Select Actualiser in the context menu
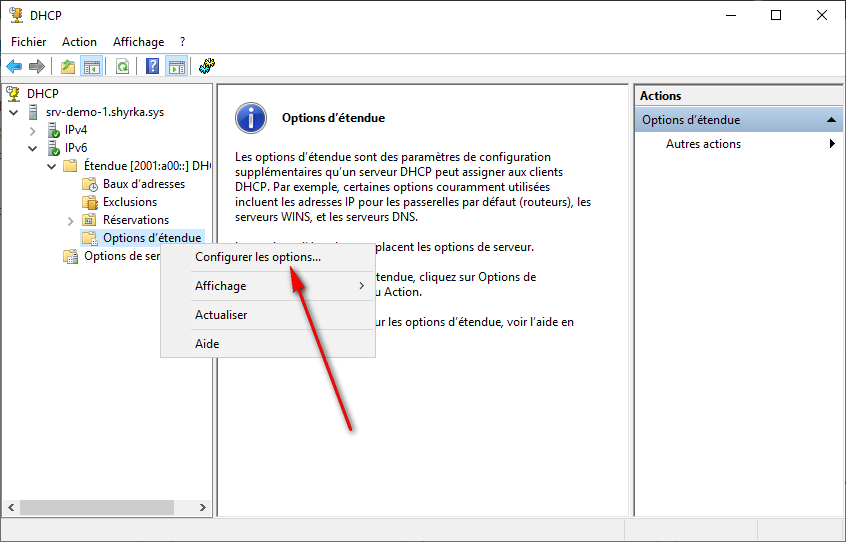Viewport: 846px width, 542px height. (x=221, y=315)
